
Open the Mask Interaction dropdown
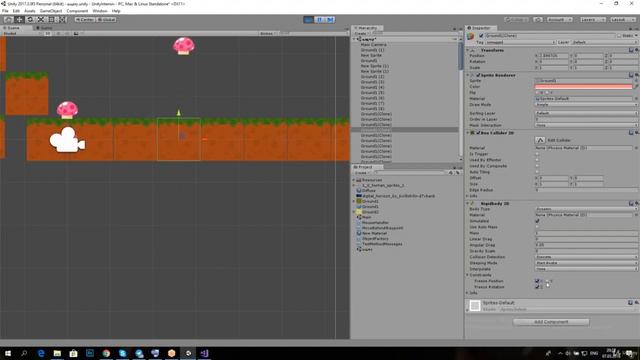tap(587, 125)
